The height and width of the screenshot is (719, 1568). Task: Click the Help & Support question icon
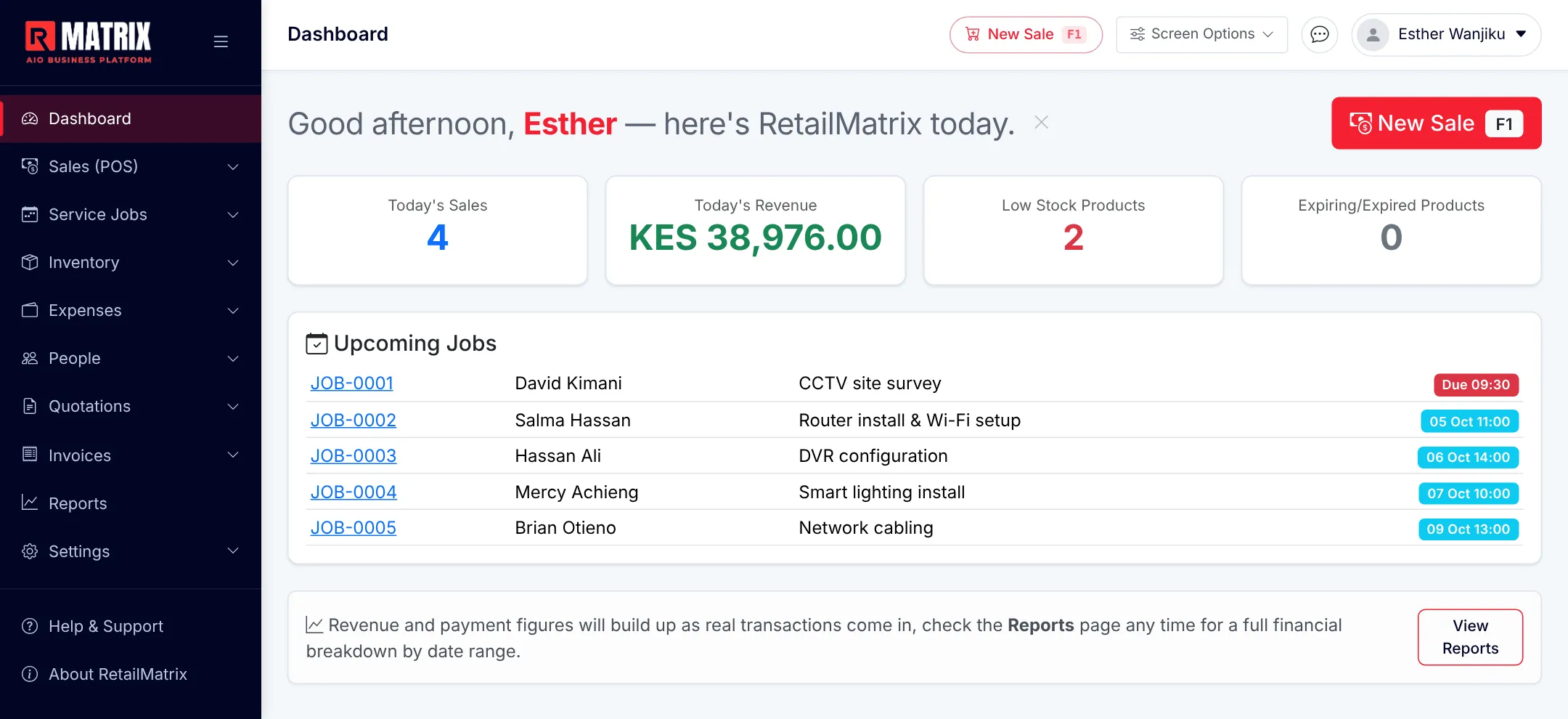pos(30,626)
